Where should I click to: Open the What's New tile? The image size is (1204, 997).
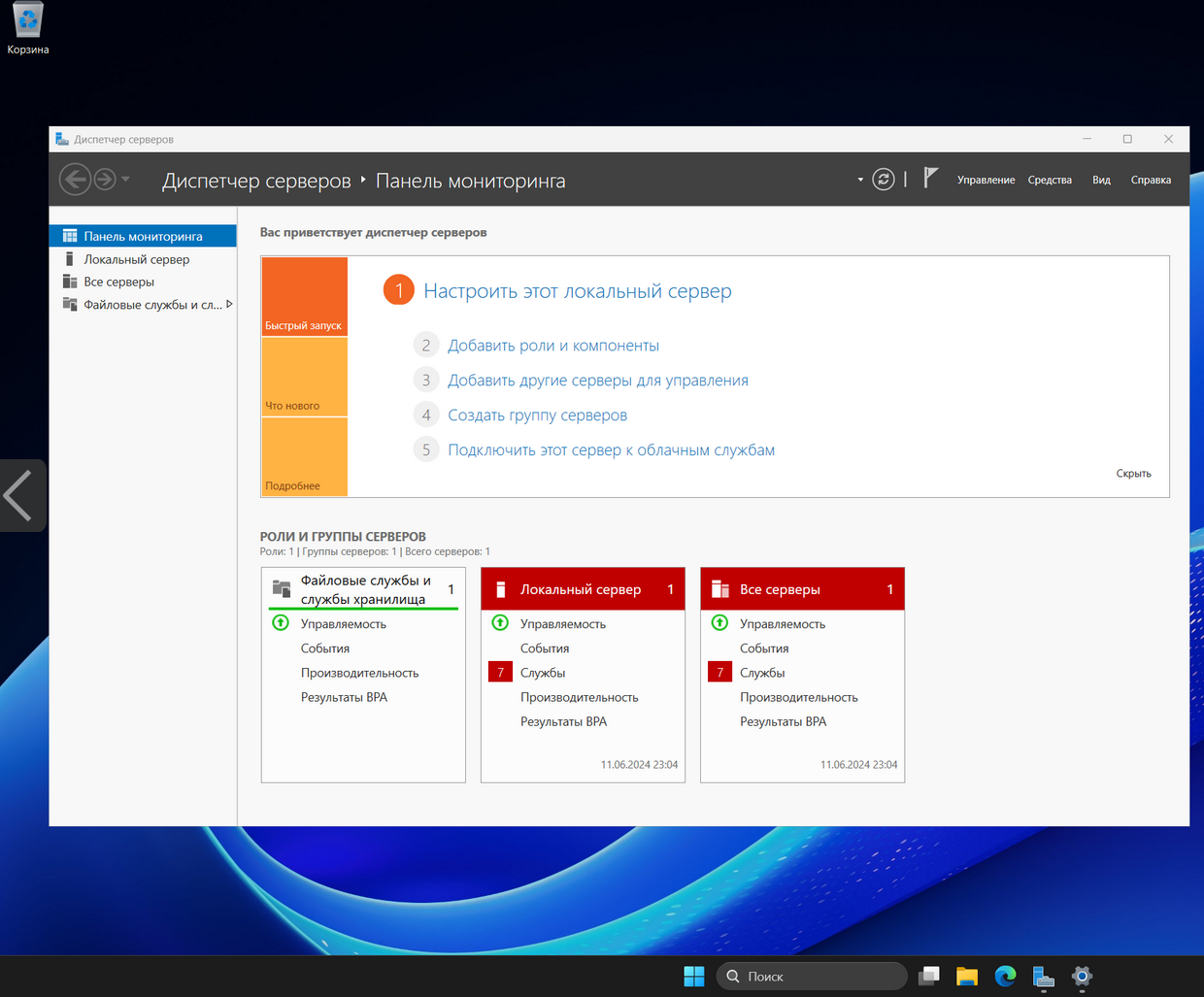[304, 377]
